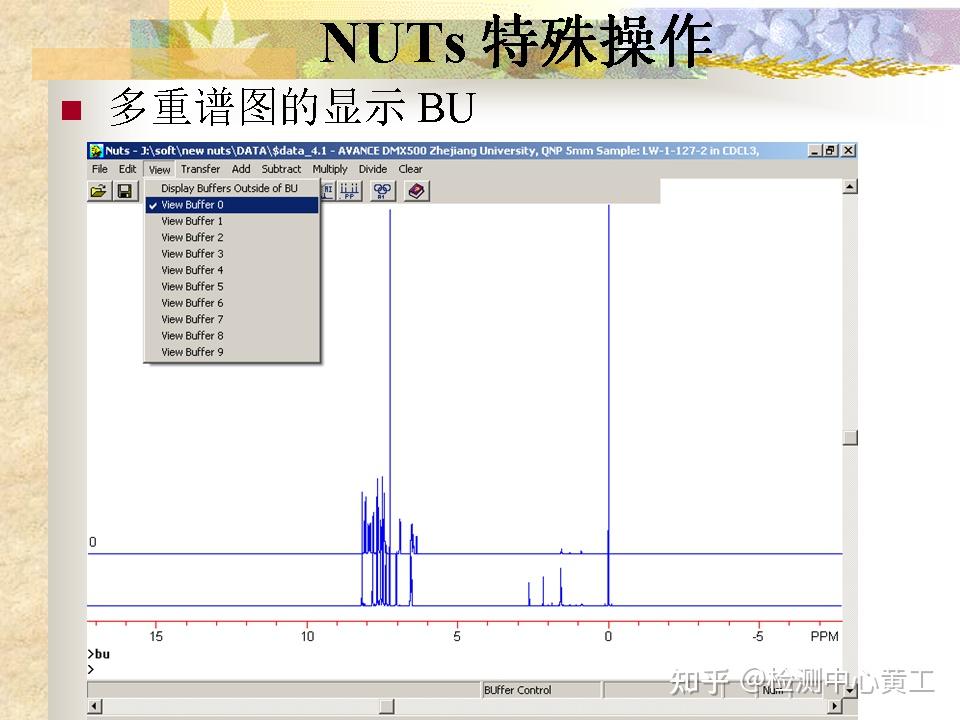Enable View Buffer 3 display
The width and height of the screenshot is (960, 720).
pos(190,253)
